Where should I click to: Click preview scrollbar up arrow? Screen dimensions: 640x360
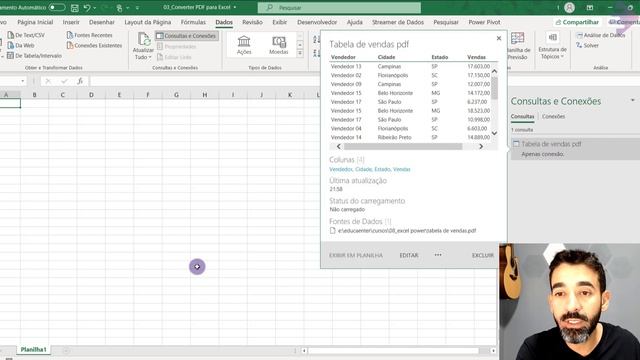[494, 71]
